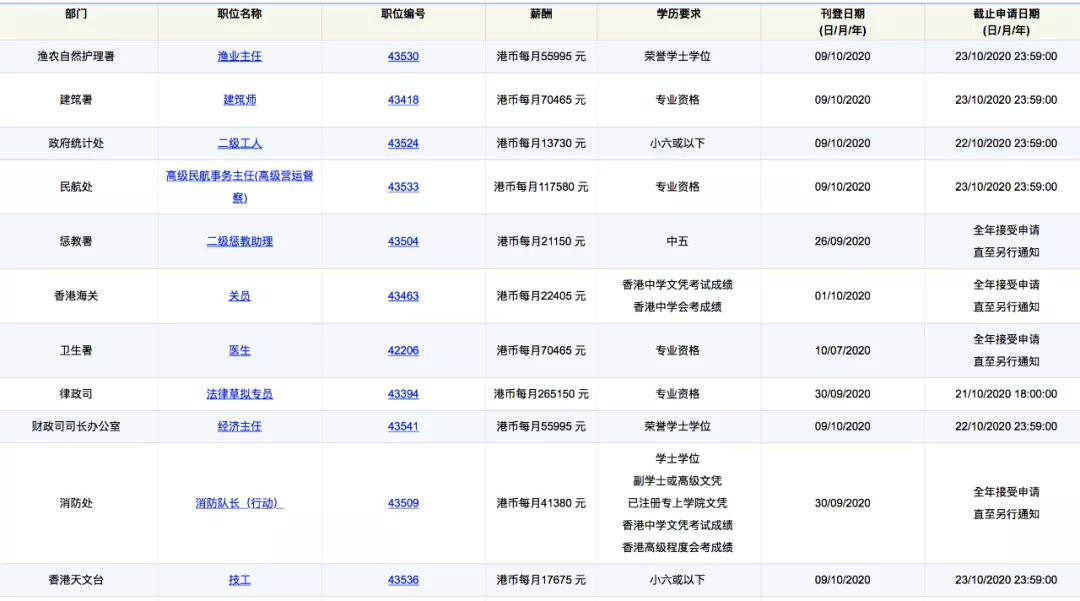Click job number 43530 link

point(403,57)
